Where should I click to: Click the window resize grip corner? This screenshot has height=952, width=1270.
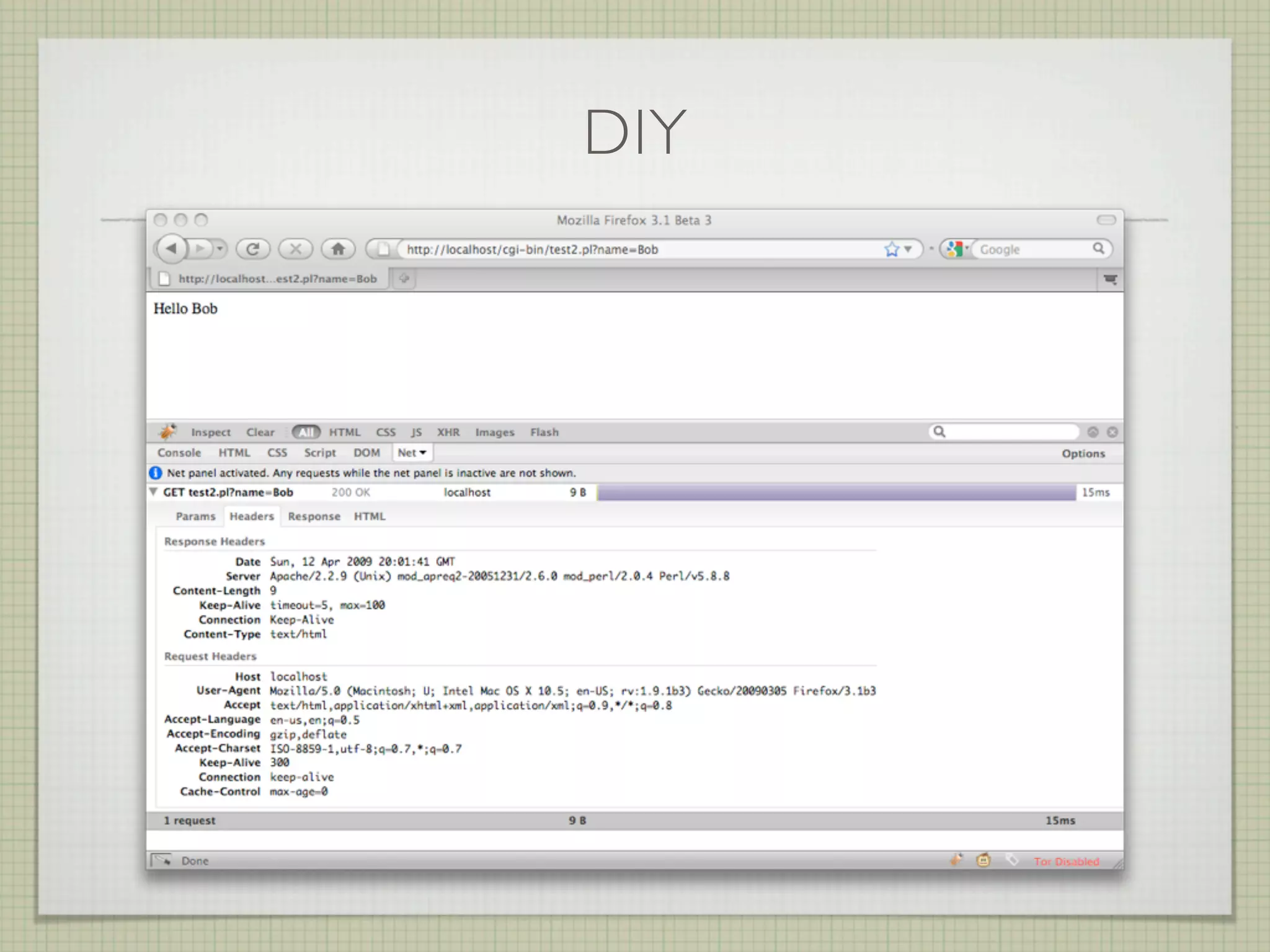coord(1117,863)
